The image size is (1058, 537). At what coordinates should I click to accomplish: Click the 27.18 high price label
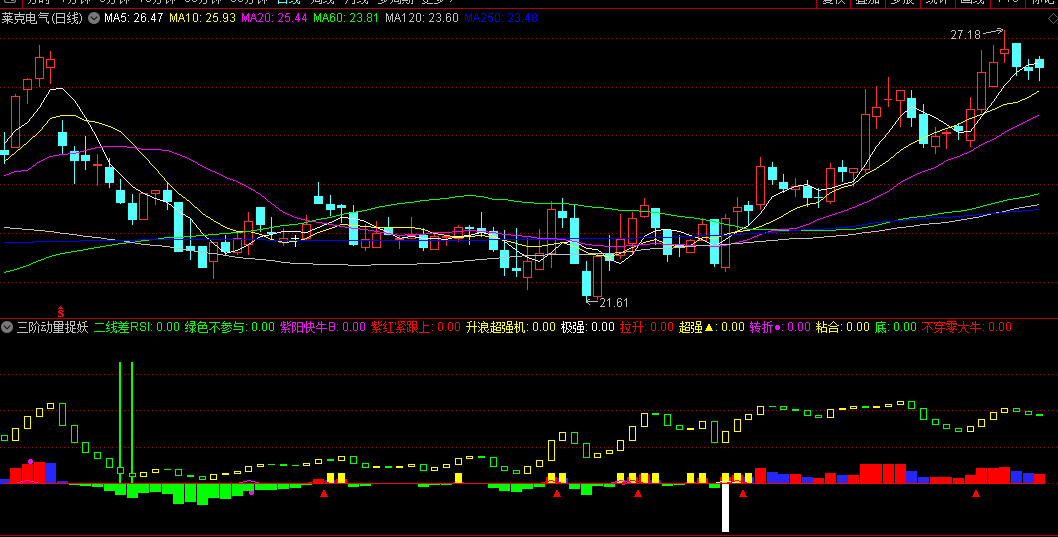tap(966, 35)
